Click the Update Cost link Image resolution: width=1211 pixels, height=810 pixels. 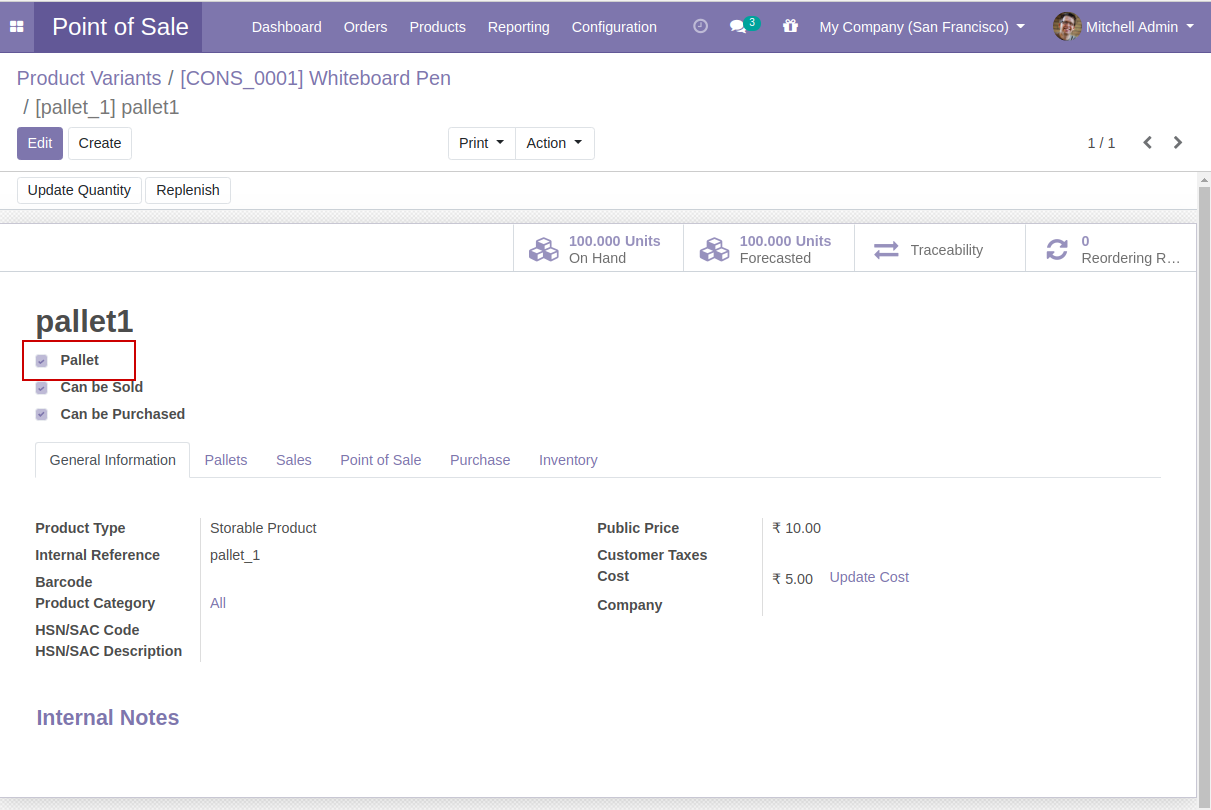pos(869,577)
